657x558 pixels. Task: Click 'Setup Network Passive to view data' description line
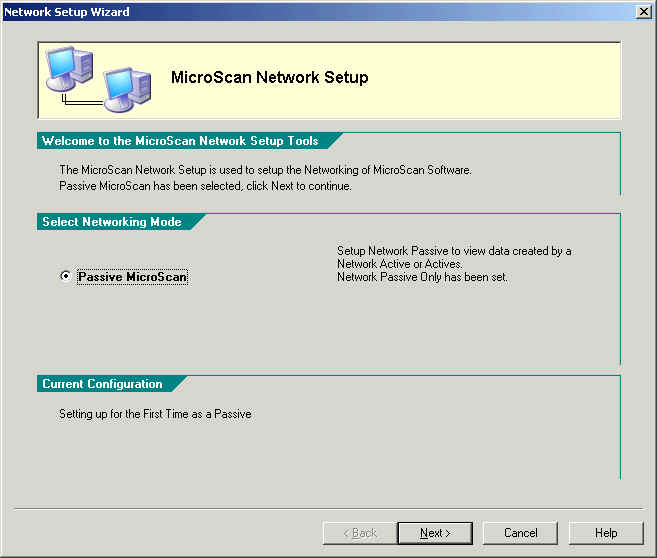(454, 251)
